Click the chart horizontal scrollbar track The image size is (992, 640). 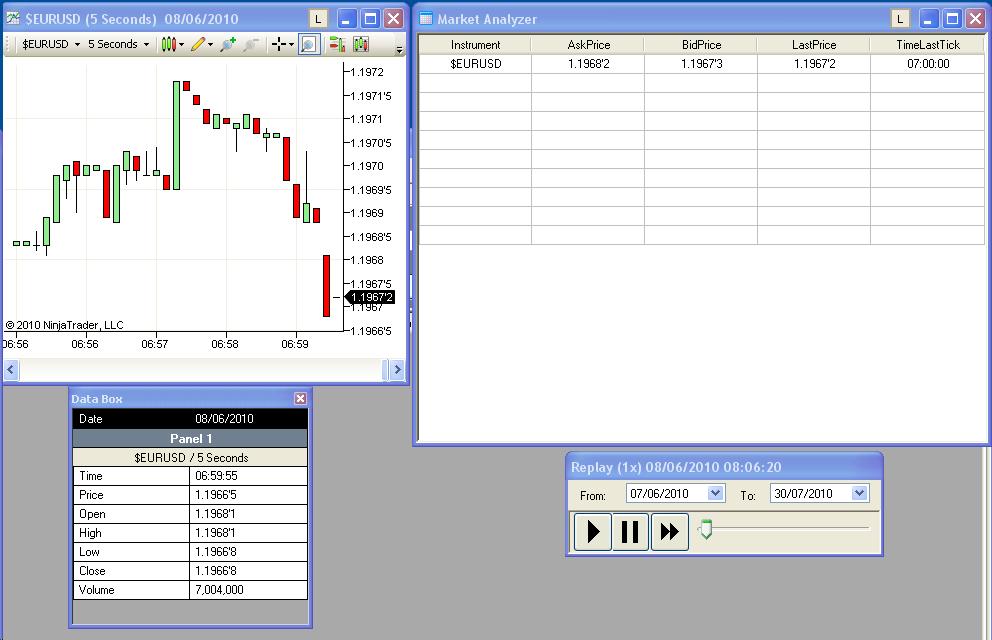(x=201, y=369)
